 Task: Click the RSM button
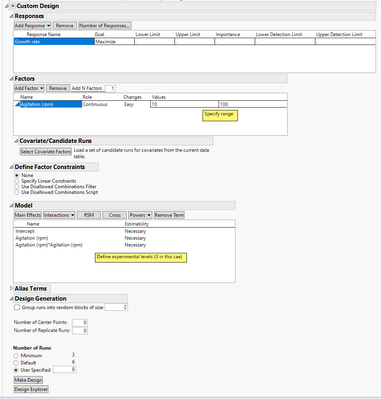click(89, 215)
